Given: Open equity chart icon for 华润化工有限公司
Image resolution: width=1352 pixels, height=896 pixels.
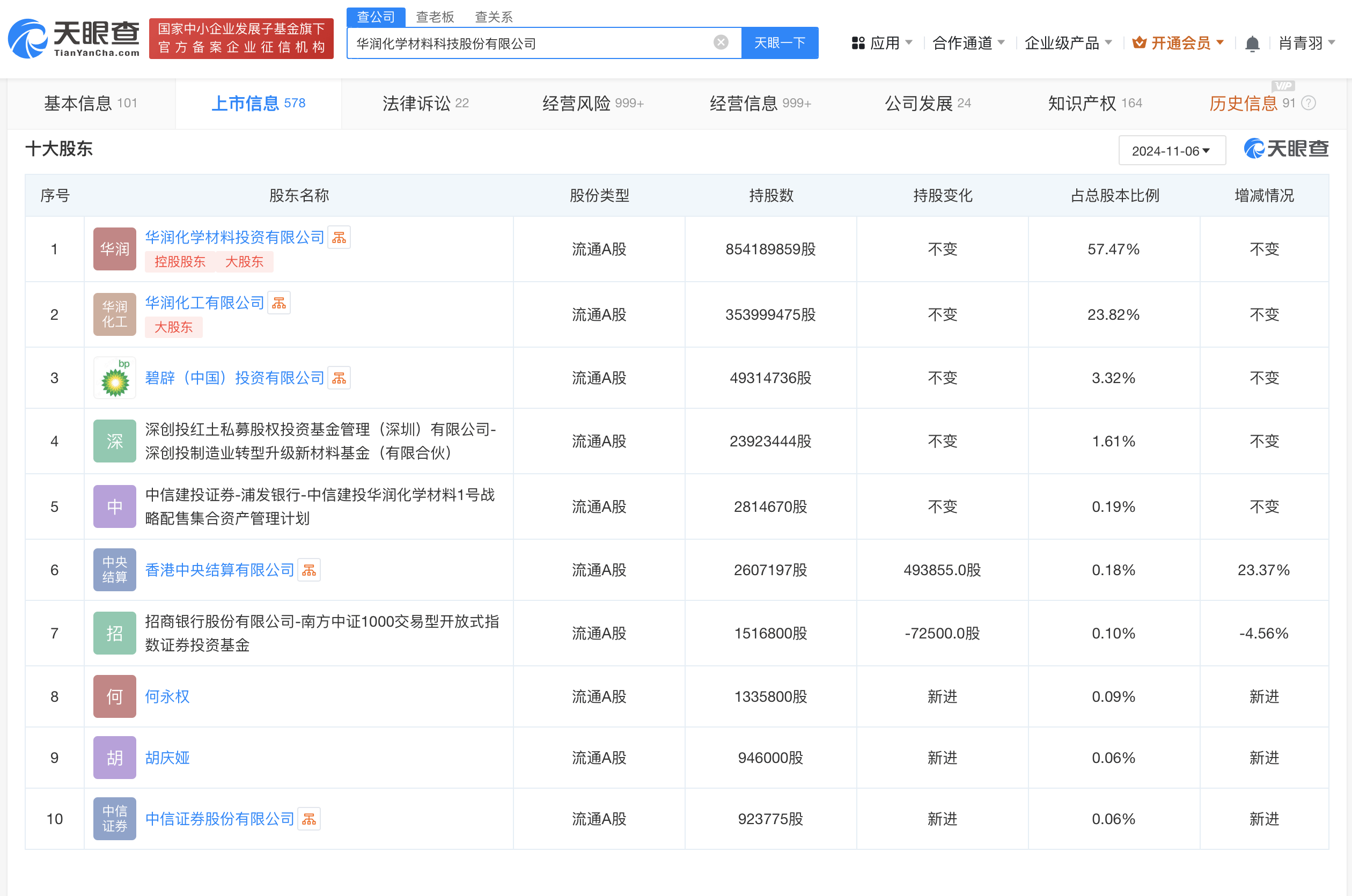Looking at the screenshot, I should pyautogui.click(x=279, y=303).
